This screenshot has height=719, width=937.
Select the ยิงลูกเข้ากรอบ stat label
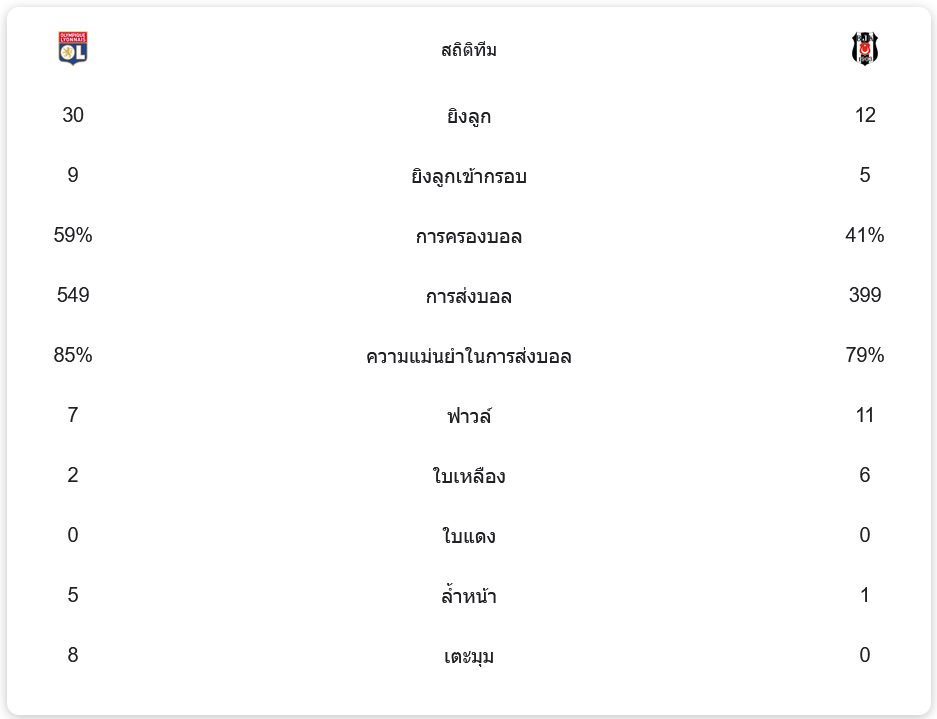(x=468, y=176)
